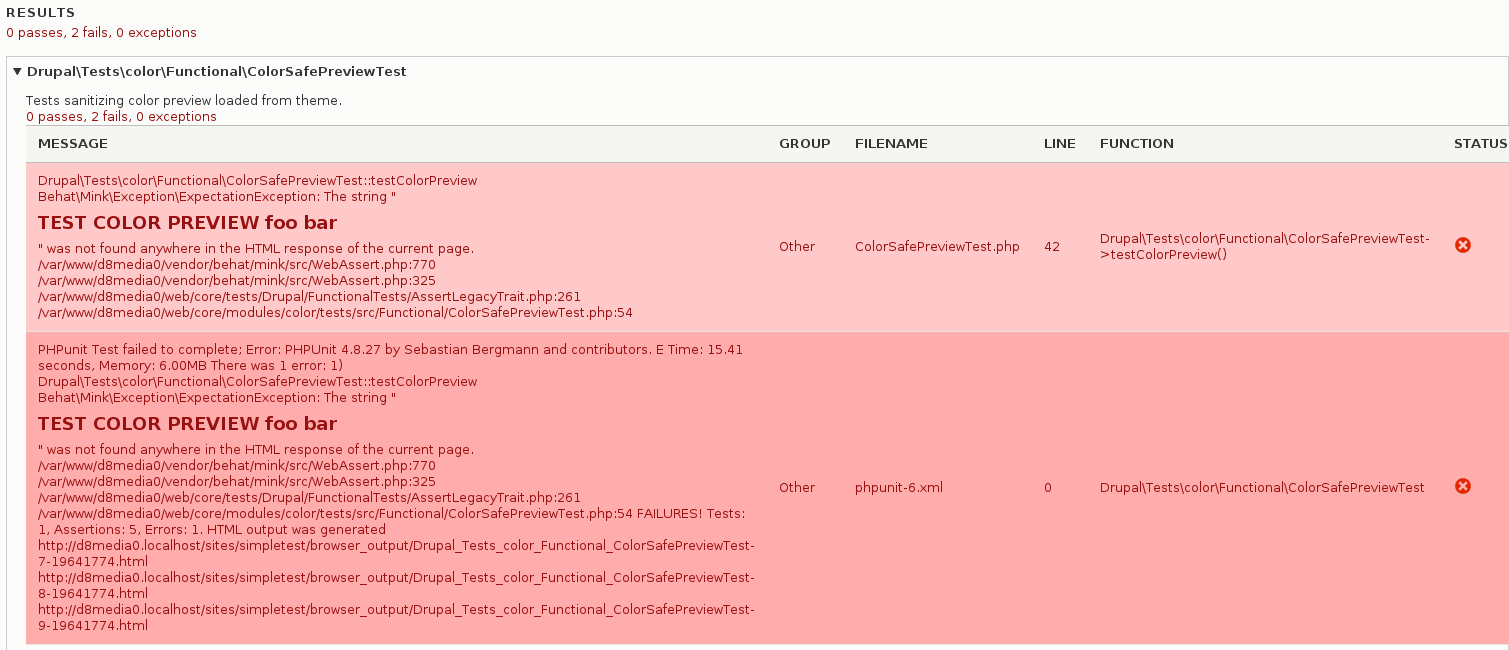Click the RESULTS heading
Image resolution: width=1509 pixels, height=650 pixels.
(40, 13)
